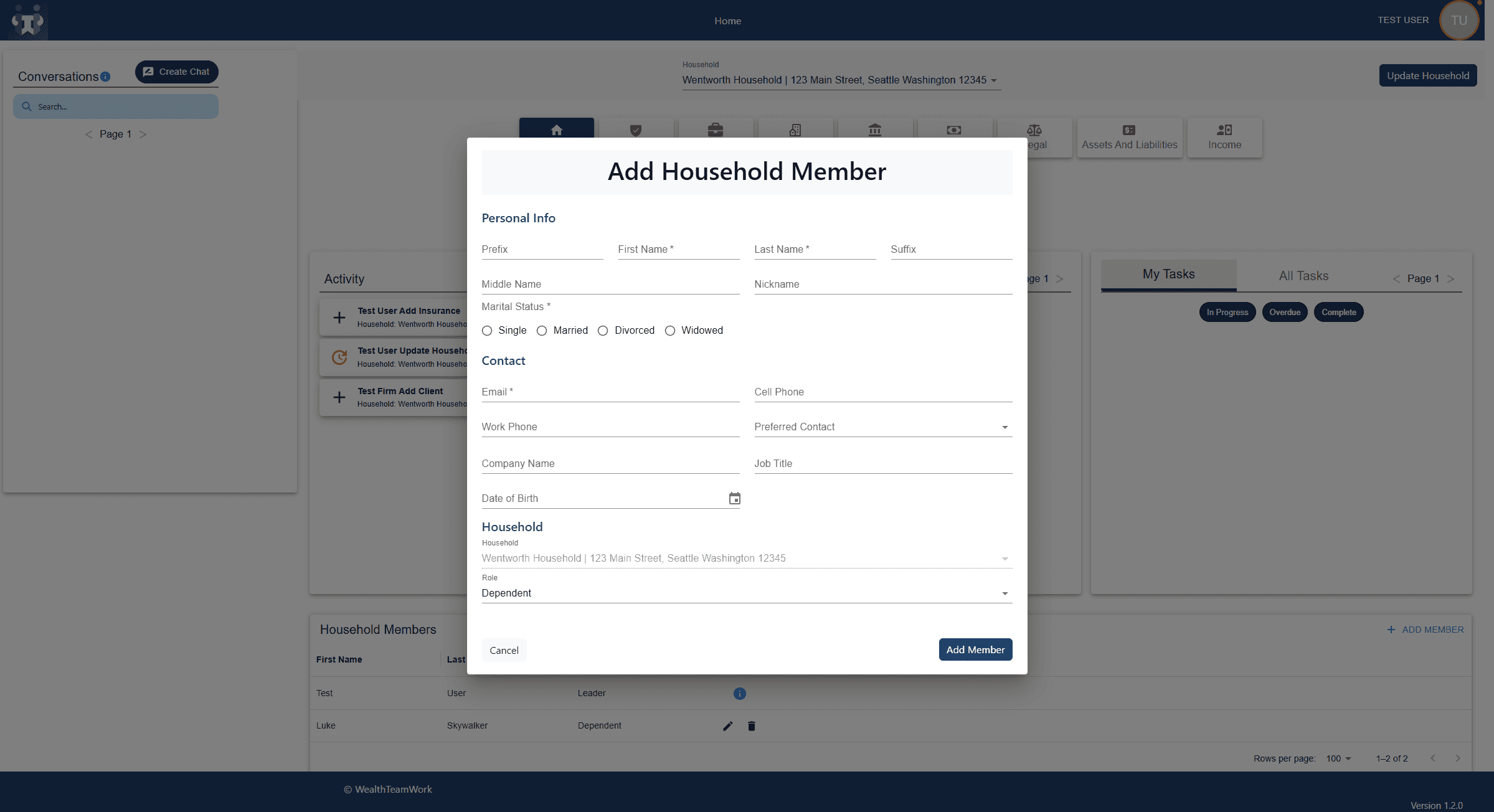Click update icon on Test User Update Household

click(x=339, y=357)
